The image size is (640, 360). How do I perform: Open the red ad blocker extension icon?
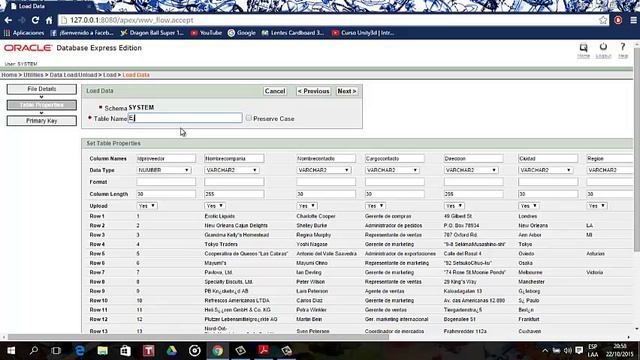click(x=618, y=20)
